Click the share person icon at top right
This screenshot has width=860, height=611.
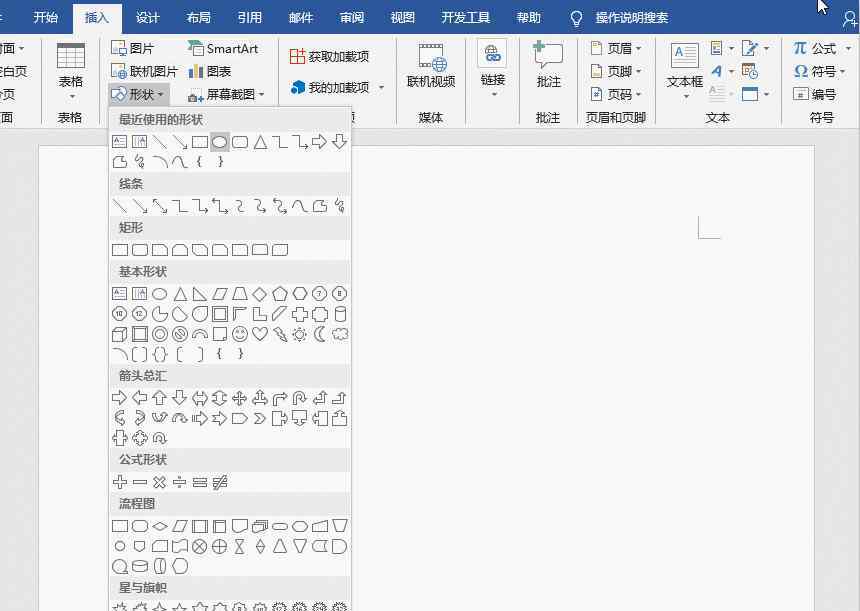pos(850,20)
